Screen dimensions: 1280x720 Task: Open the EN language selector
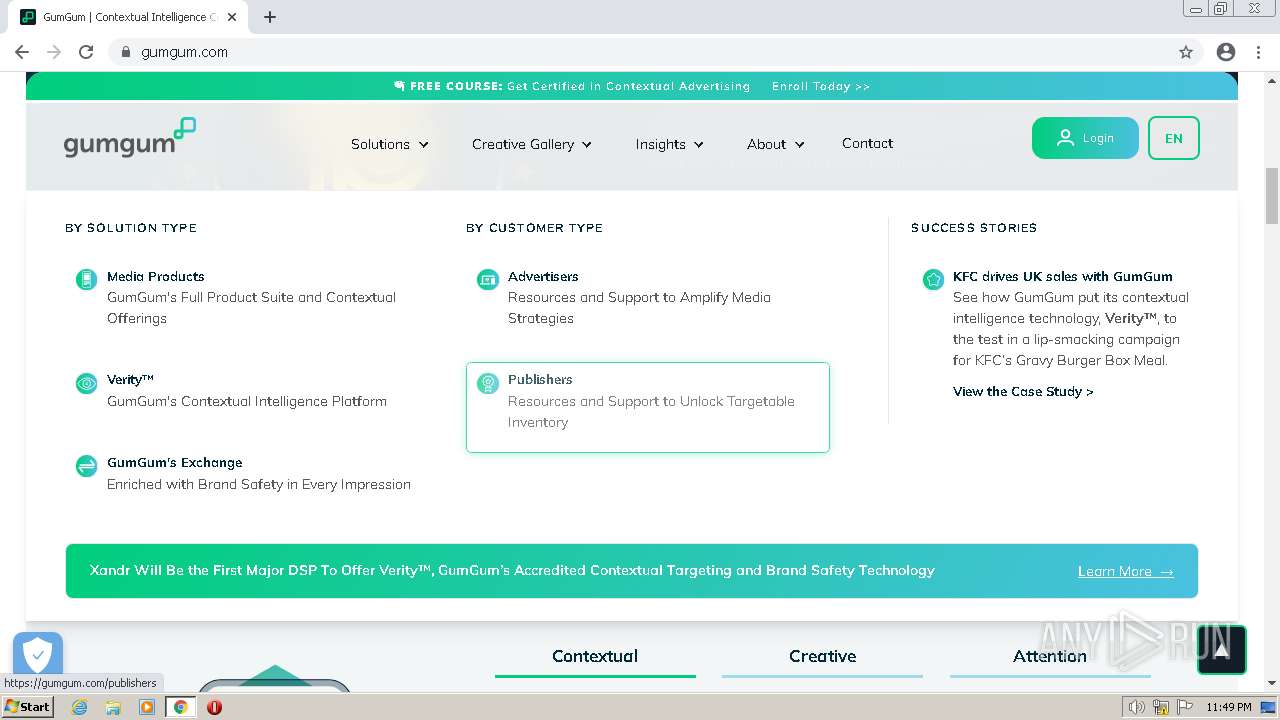click(1174, 138)
